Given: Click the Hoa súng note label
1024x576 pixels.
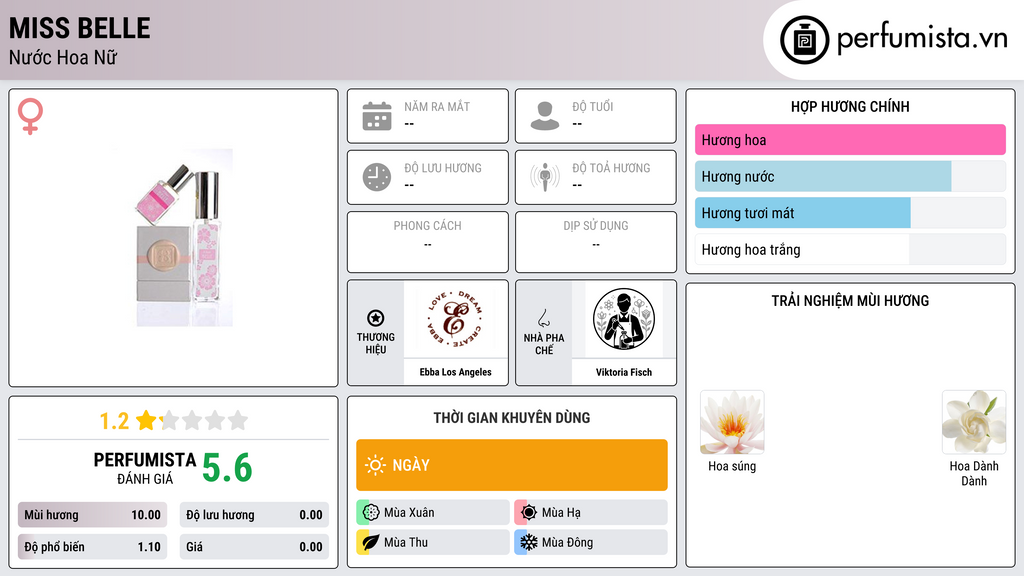Looking at the screenshot, I should tap(732, 466).
